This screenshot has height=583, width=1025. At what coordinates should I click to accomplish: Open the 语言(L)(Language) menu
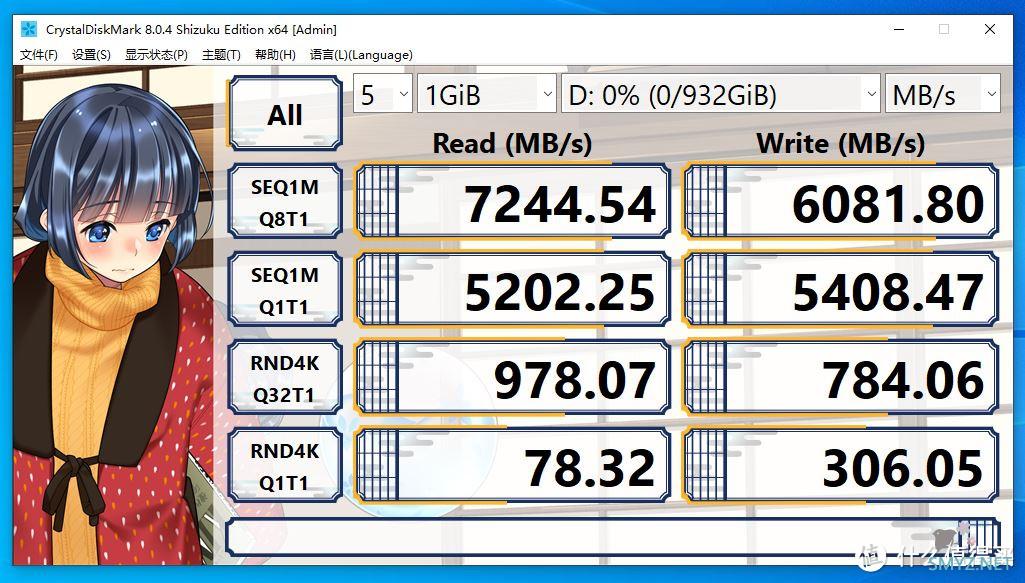click(361, 55)
